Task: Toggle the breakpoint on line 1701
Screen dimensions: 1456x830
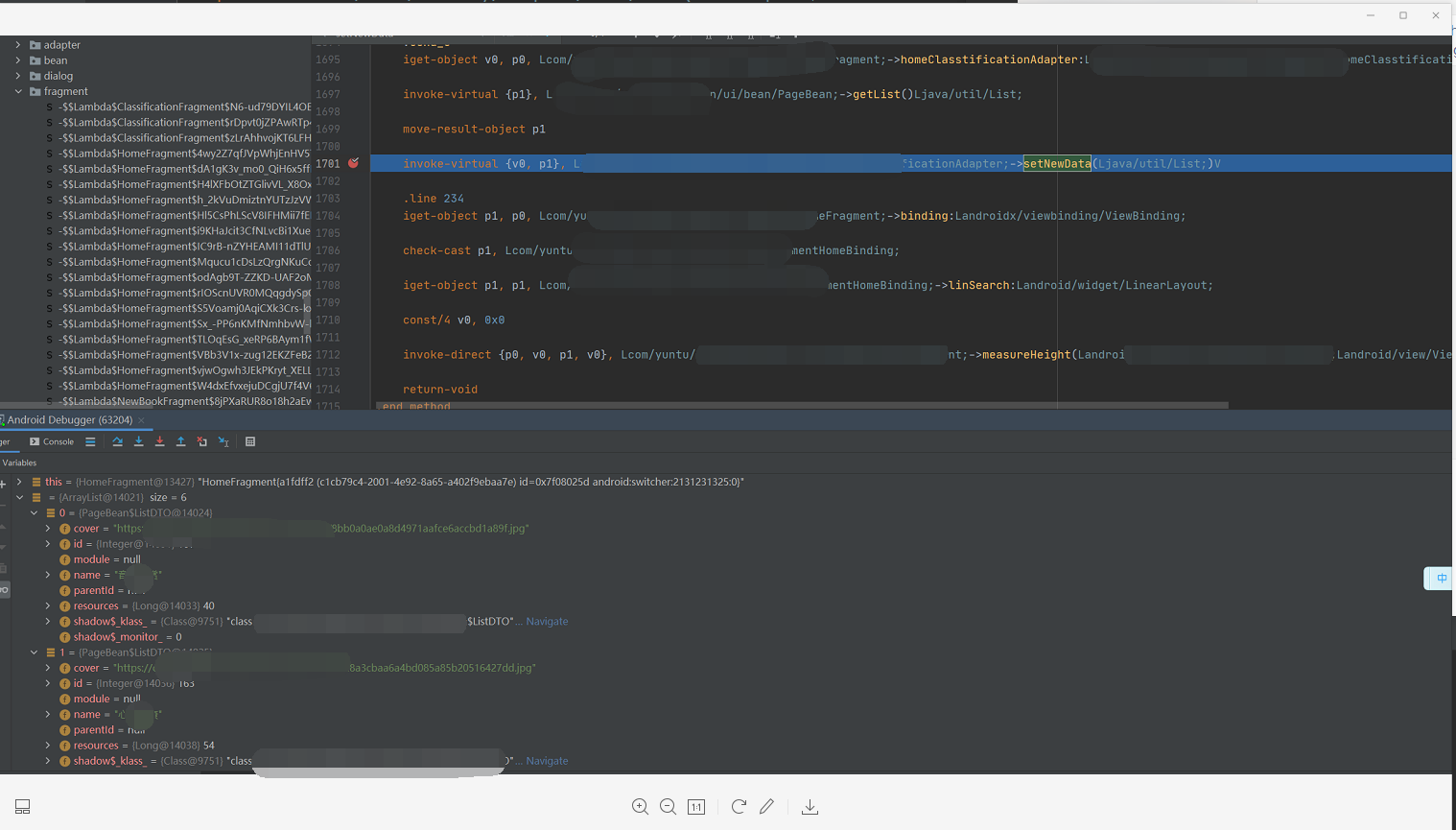Action: click(x=353, y=163)
